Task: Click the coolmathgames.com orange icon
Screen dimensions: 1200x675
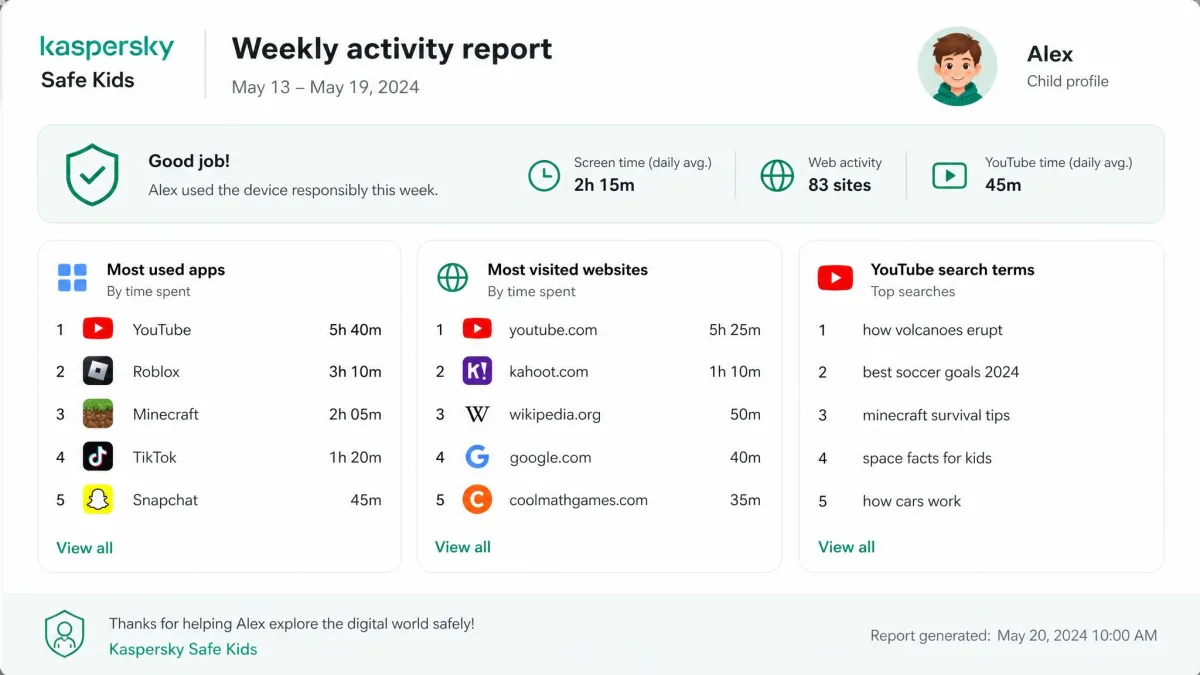Action: 477,500
